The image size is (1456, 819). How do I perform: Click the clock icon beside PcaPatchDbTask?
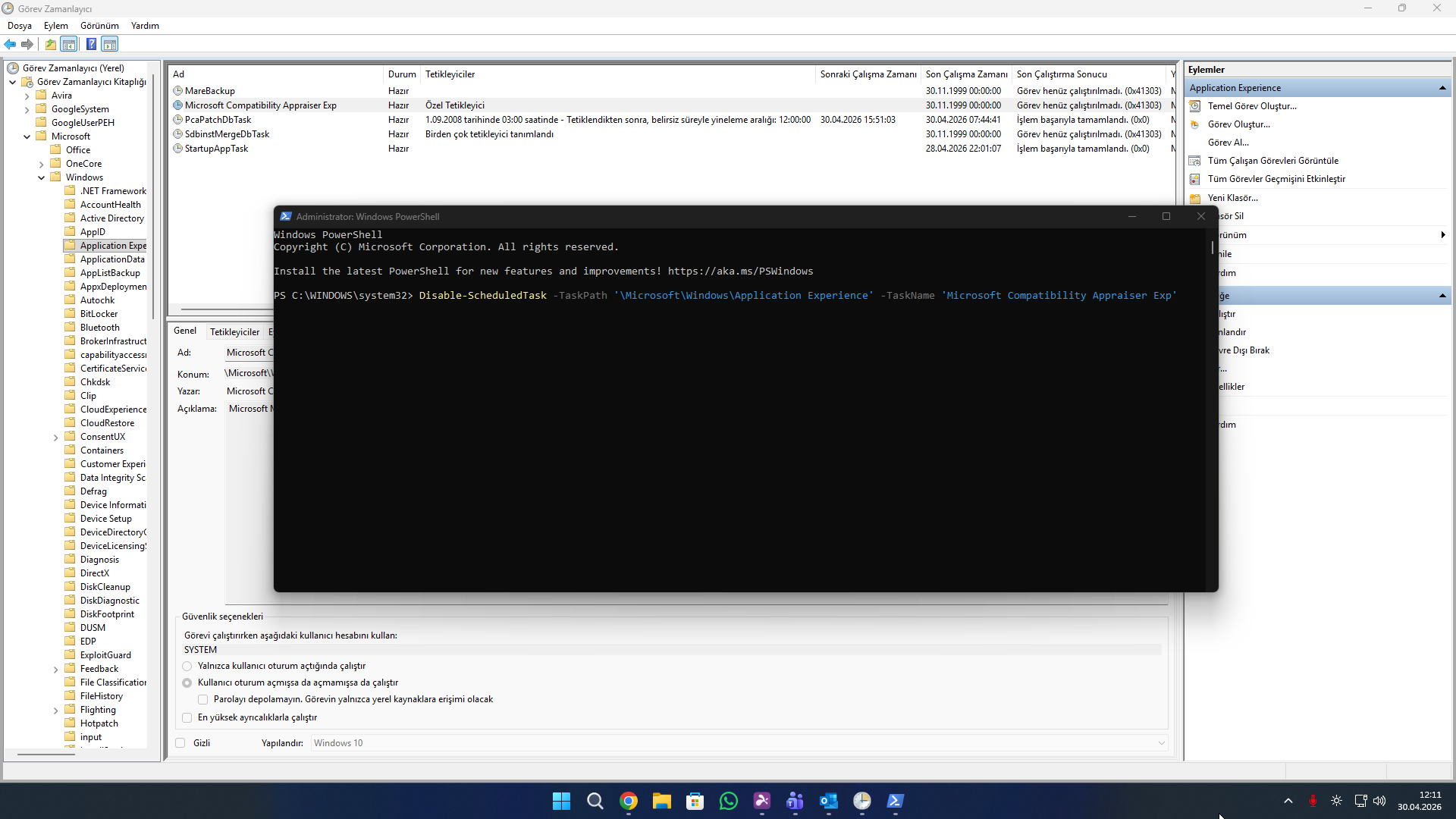pyautogui.click(x=178, y=120)
